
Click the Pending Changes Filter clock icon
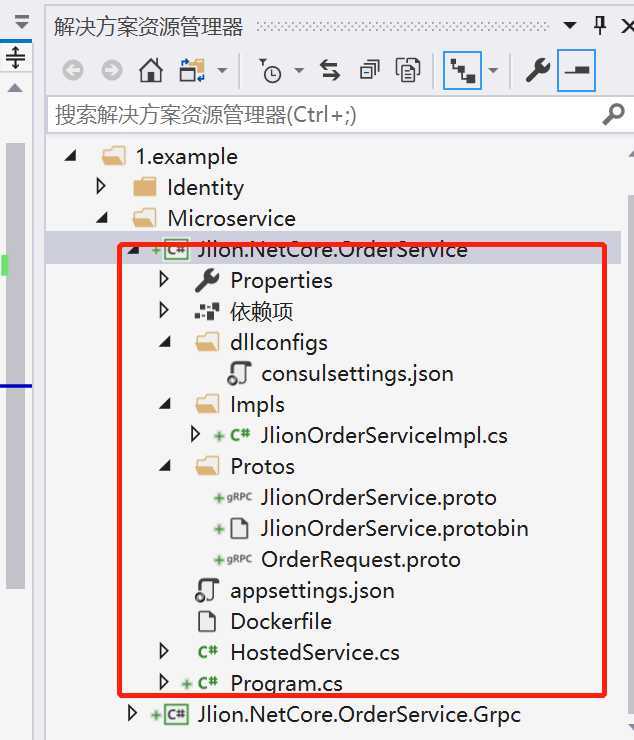click(270, 71)
